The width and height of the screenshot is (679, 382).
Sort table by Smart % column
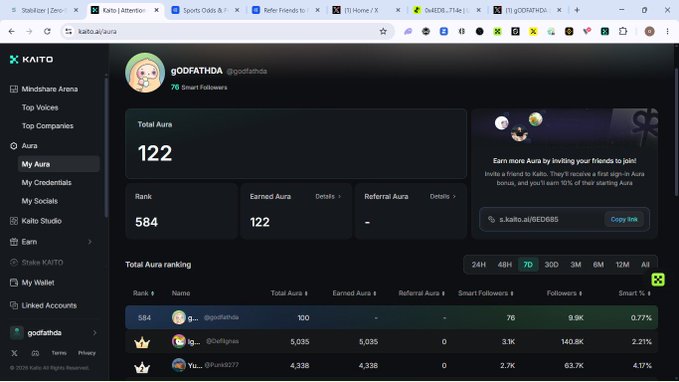point(635,293)
